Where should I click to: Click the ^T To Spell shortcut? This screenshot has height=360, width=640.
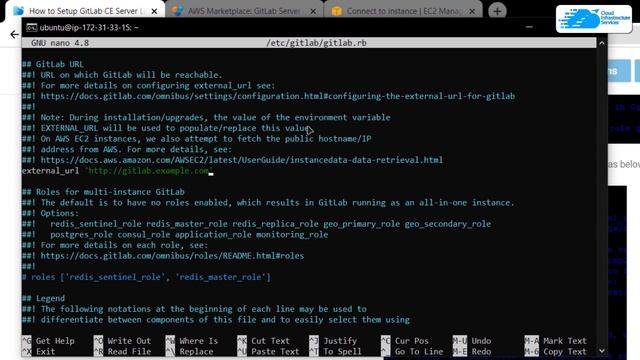click(x=335, y=351)
